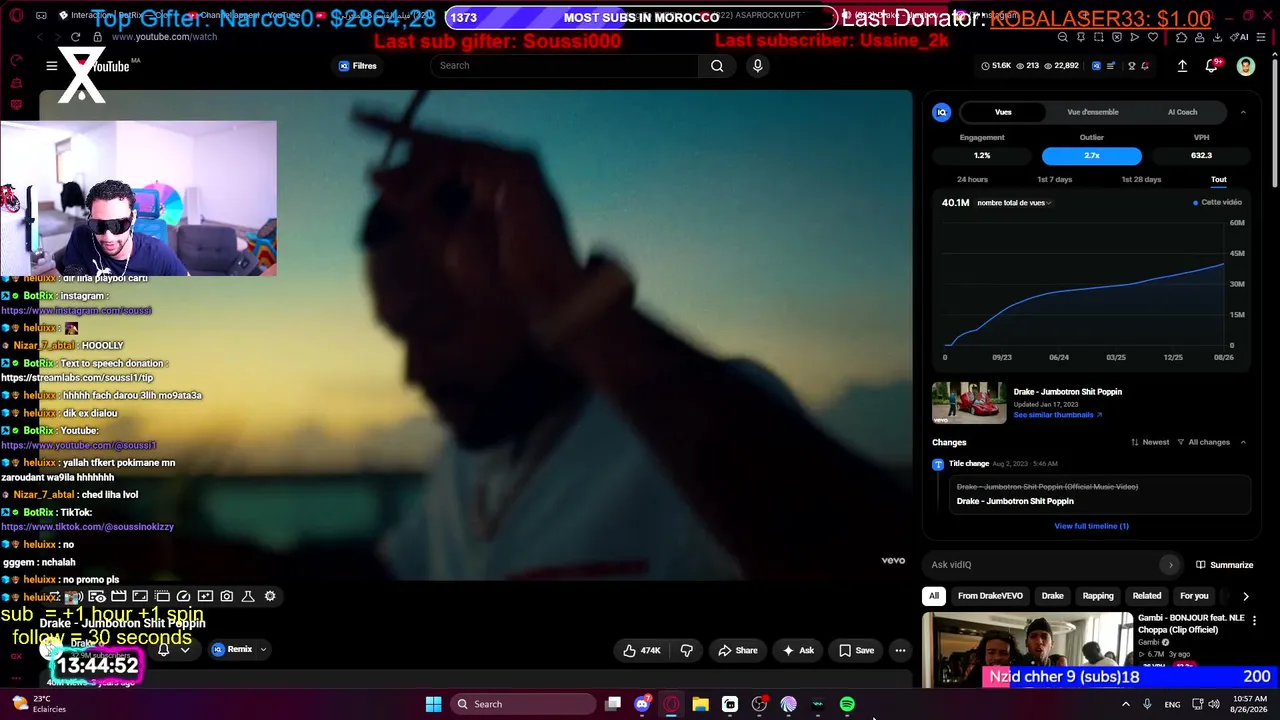Open the Newest sort dropdown

point(1150,442)
